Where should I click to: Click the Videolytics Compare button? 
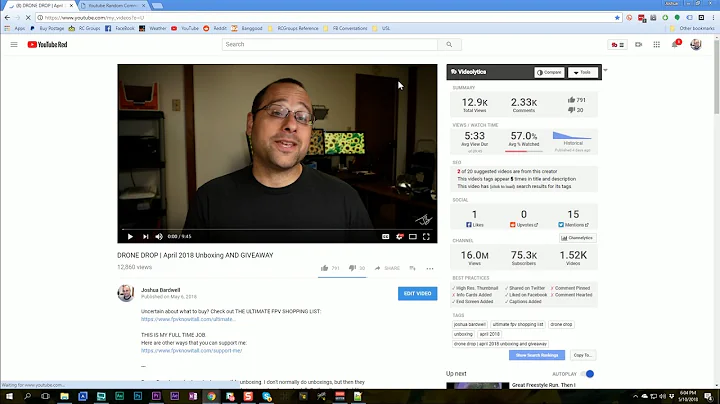coord(549,72)
